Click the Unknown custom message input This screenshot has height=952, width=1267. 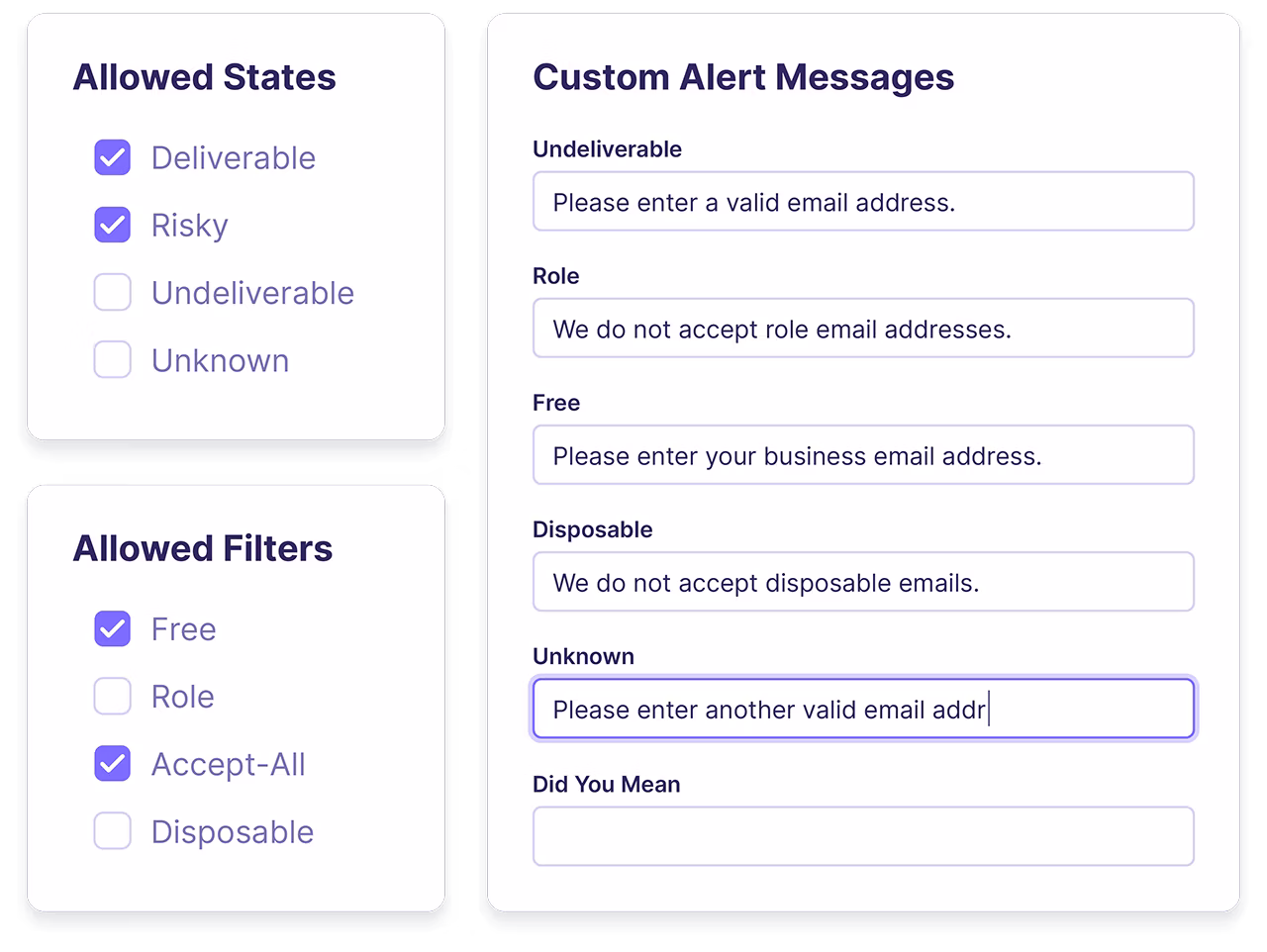863,709
